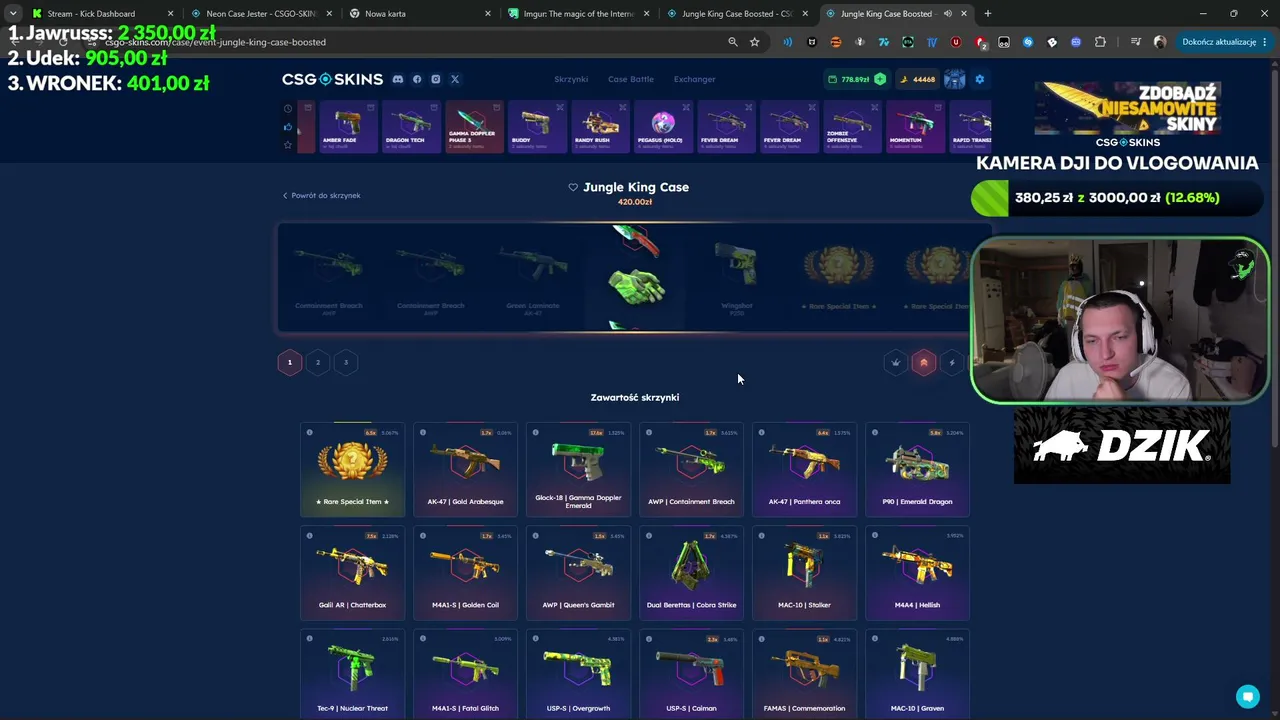Viewport: 1280px width, 720px height.
Task: Select the MAC-10 Stalker card
Action: [804, 573]
